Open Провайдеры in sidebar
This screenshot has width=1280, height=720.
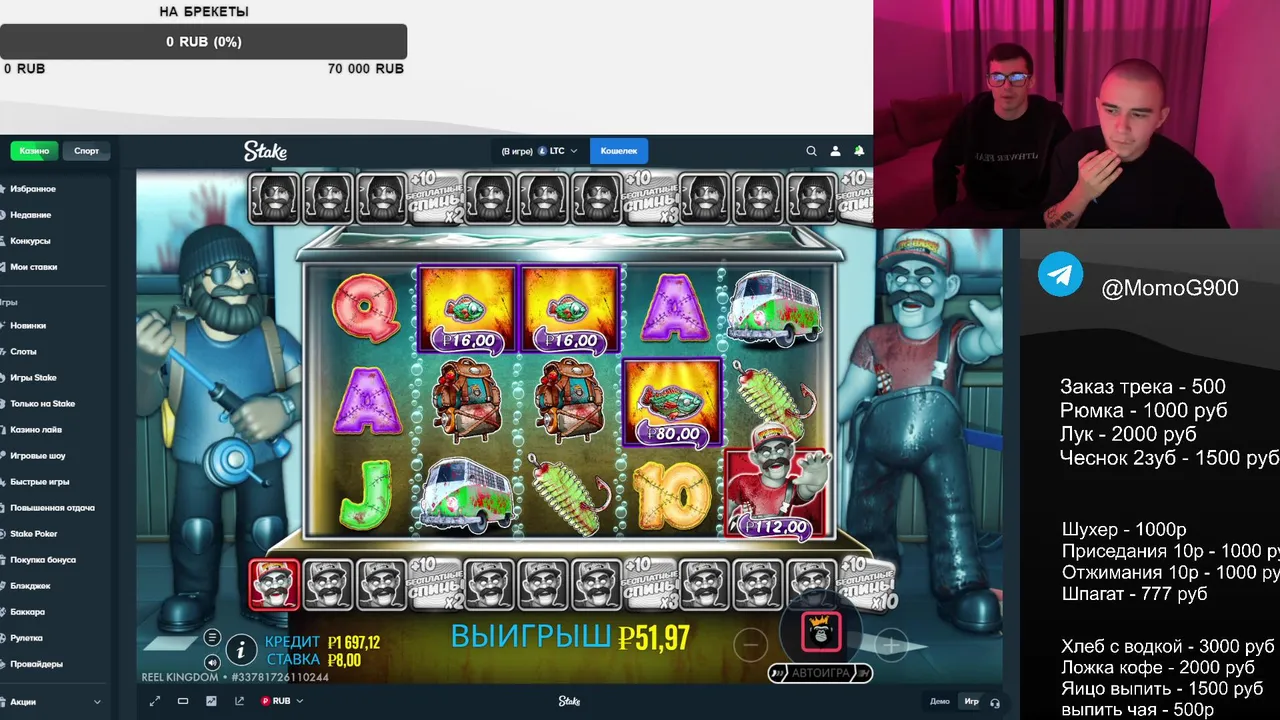point(36,664)
